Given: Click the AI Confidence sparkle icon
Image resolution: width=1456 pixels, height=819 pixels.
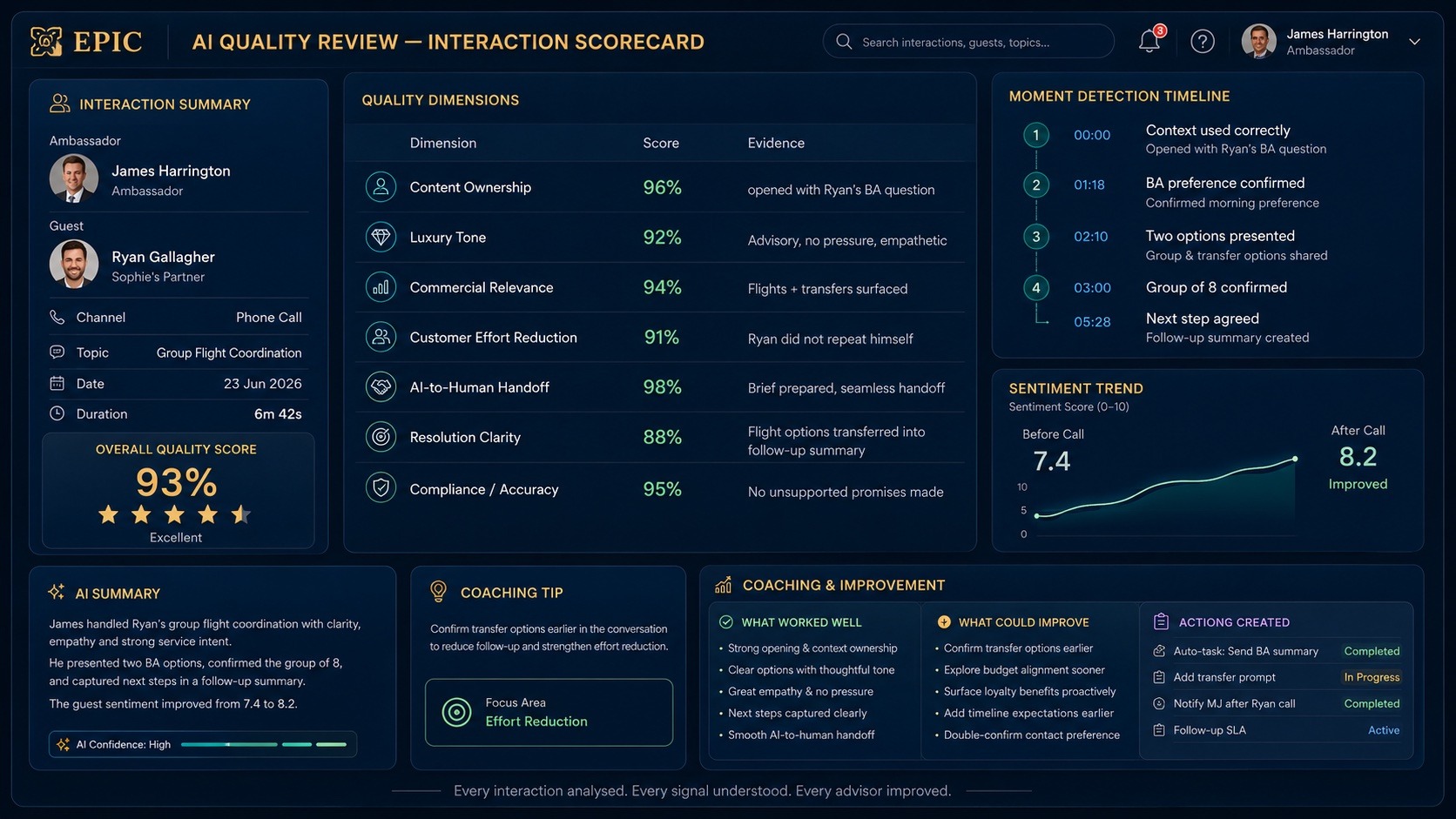Looking at the screenshot, I should tap(63, 744).
